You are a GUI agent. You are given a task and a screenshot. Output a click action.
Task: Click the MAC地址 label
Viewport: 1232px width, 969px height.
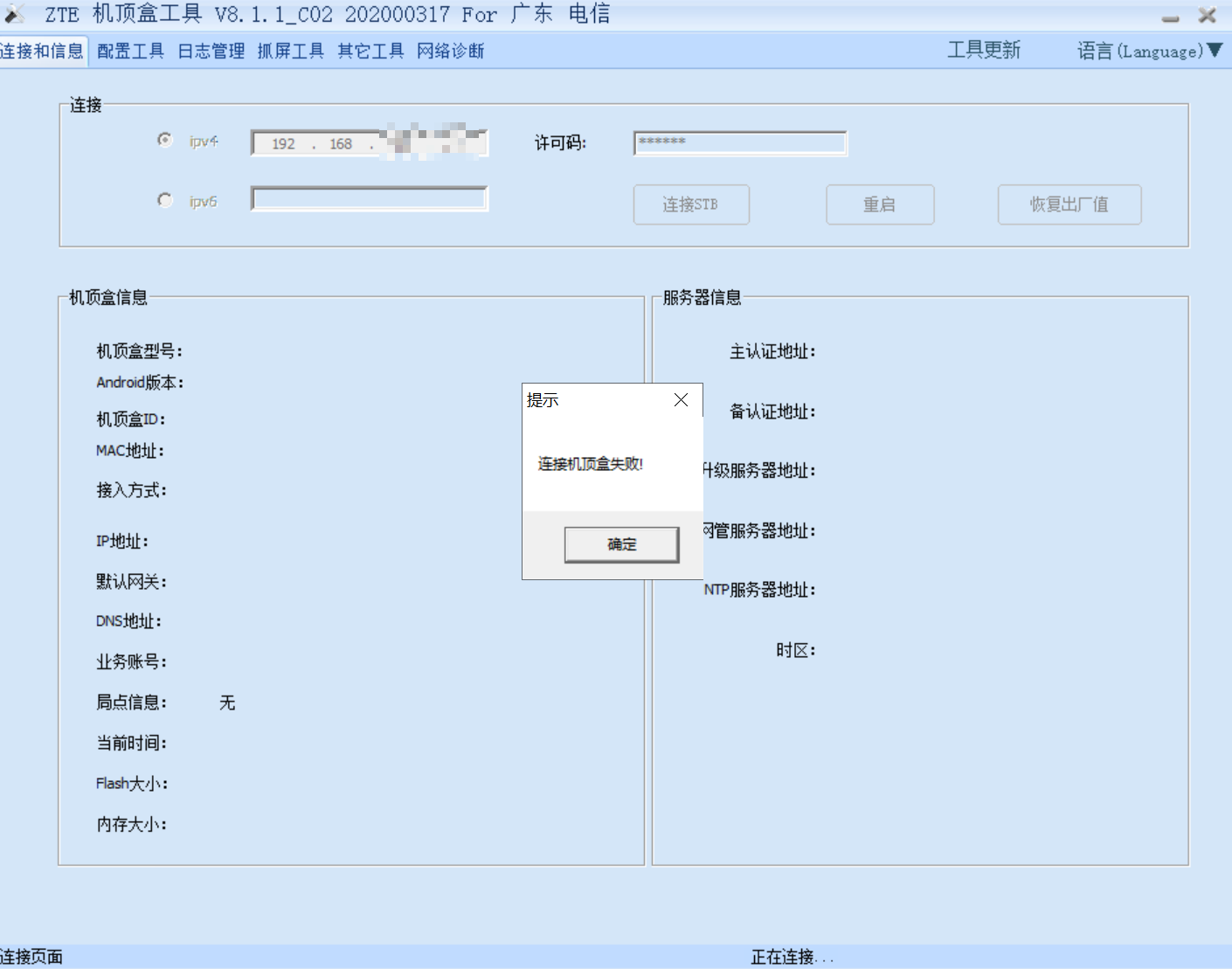130,451
